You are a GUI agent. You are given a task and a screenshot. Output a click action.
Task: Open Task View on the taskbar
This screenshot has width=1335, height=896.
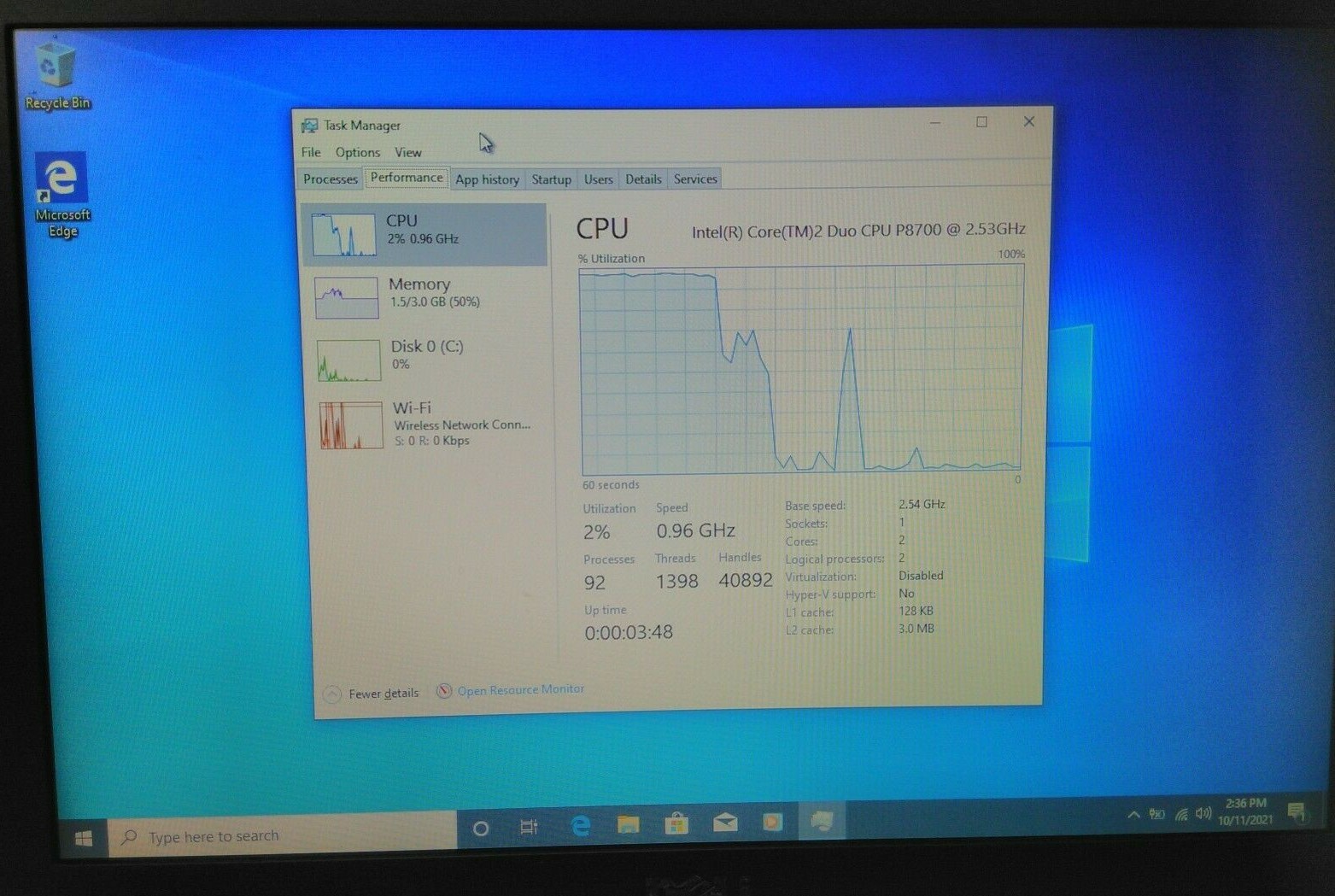(529, 827)
